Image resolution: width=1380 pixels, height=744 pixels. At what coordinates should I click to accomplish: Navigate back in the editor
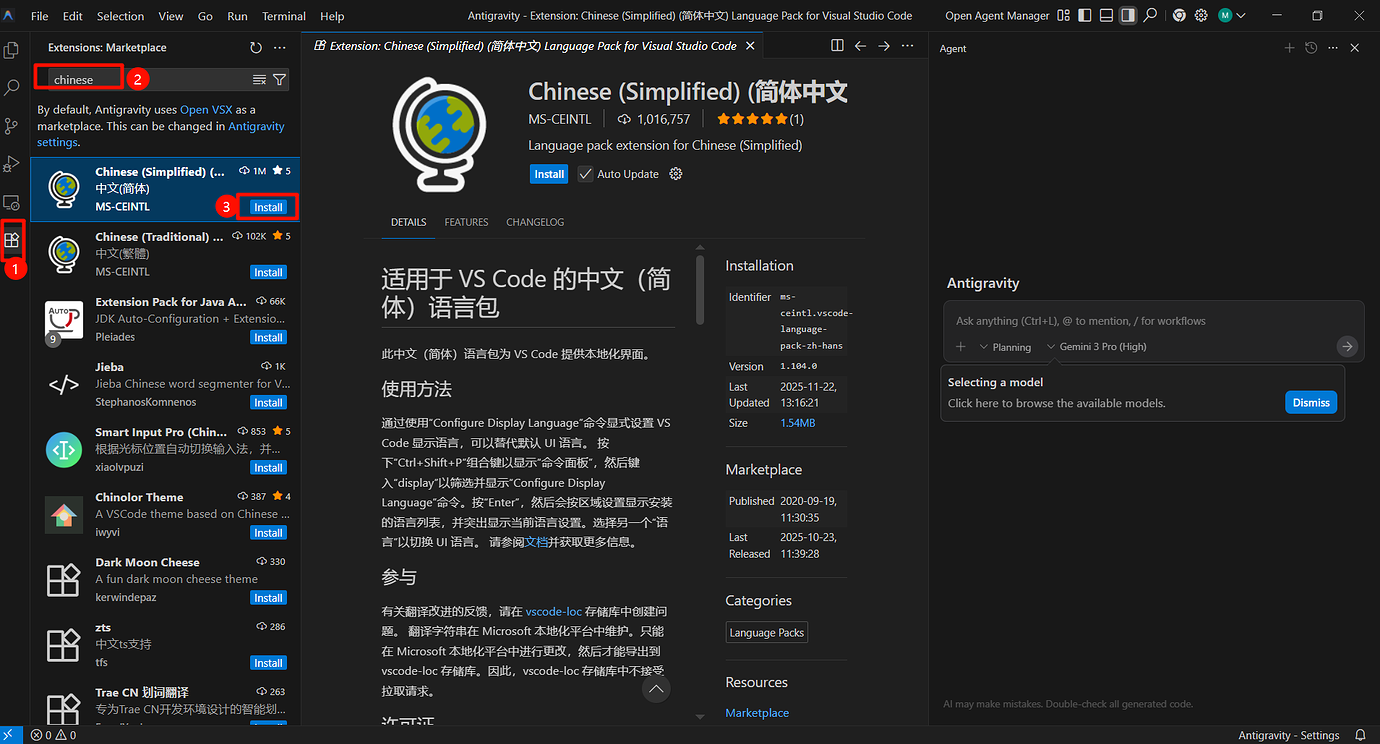[861, 46]
